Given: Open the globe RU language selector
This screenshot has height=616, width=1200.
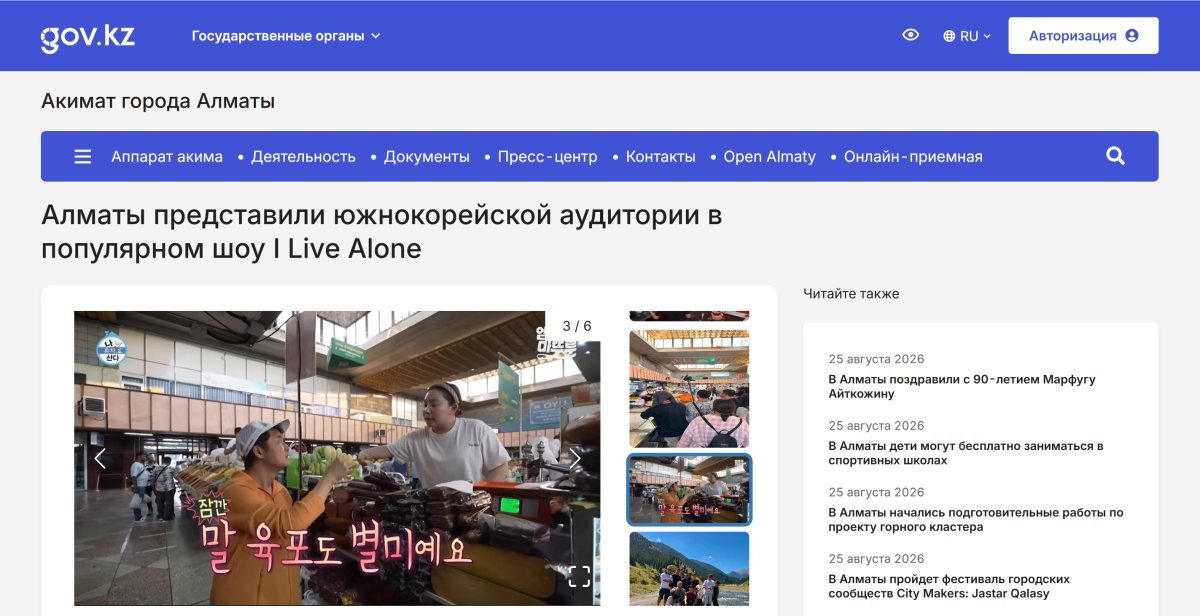Looking at the screenshot, I should (967, 36).
